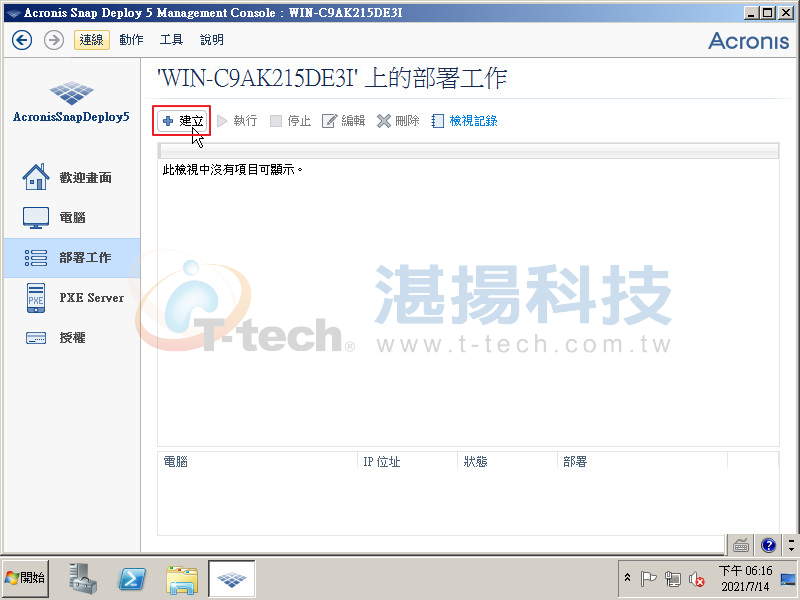This screenshot has width=800, height=600.
Task: Open the 工具 menu
Action: pyautogui.click(x=171, y=40)
